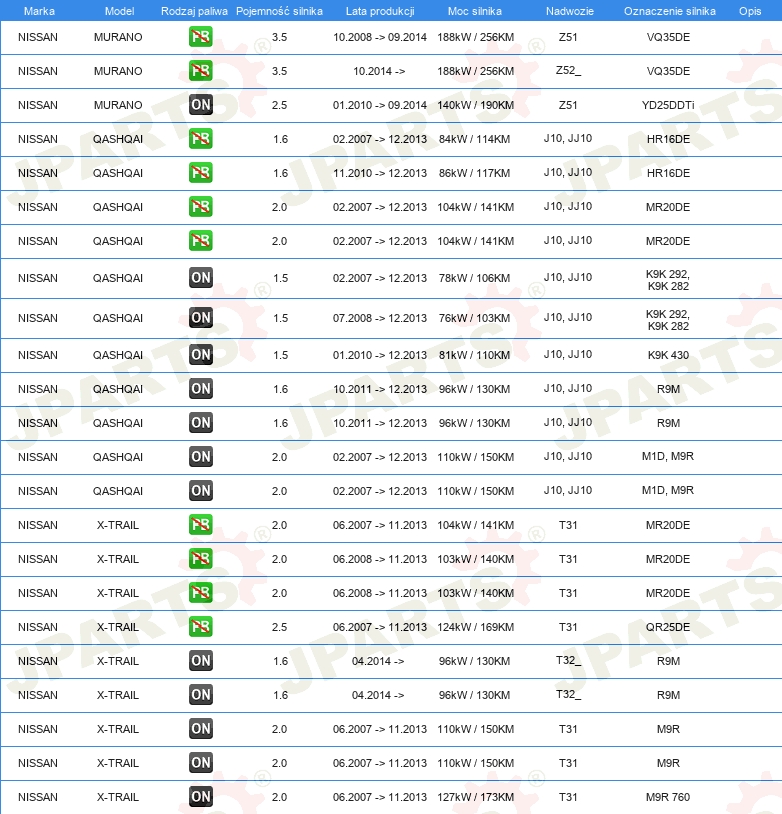Image resolution: width=782 pixels, height=814 pixels.
Task: Click the 124kW / 169KM power cell
Action: tap(475, 627)
